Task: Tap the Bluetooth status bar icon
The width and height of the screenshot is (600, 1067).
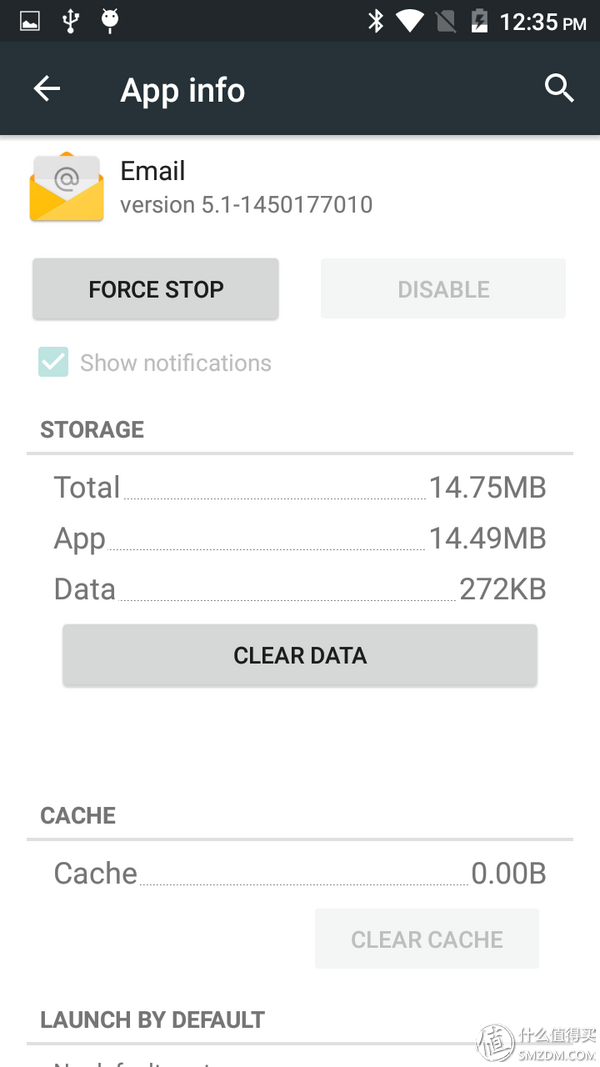Action: coord(376,21)
